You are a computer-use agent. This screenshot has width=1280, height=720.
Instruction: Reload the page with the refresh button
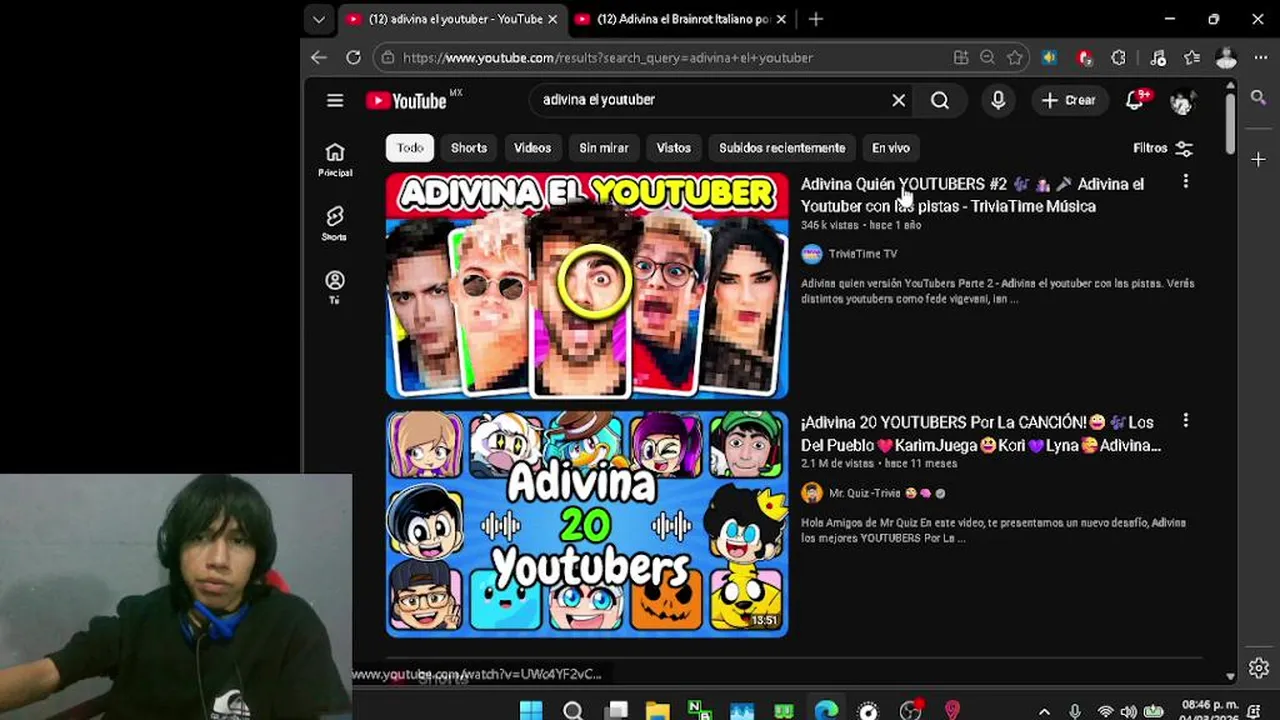(x=353, y=58)
